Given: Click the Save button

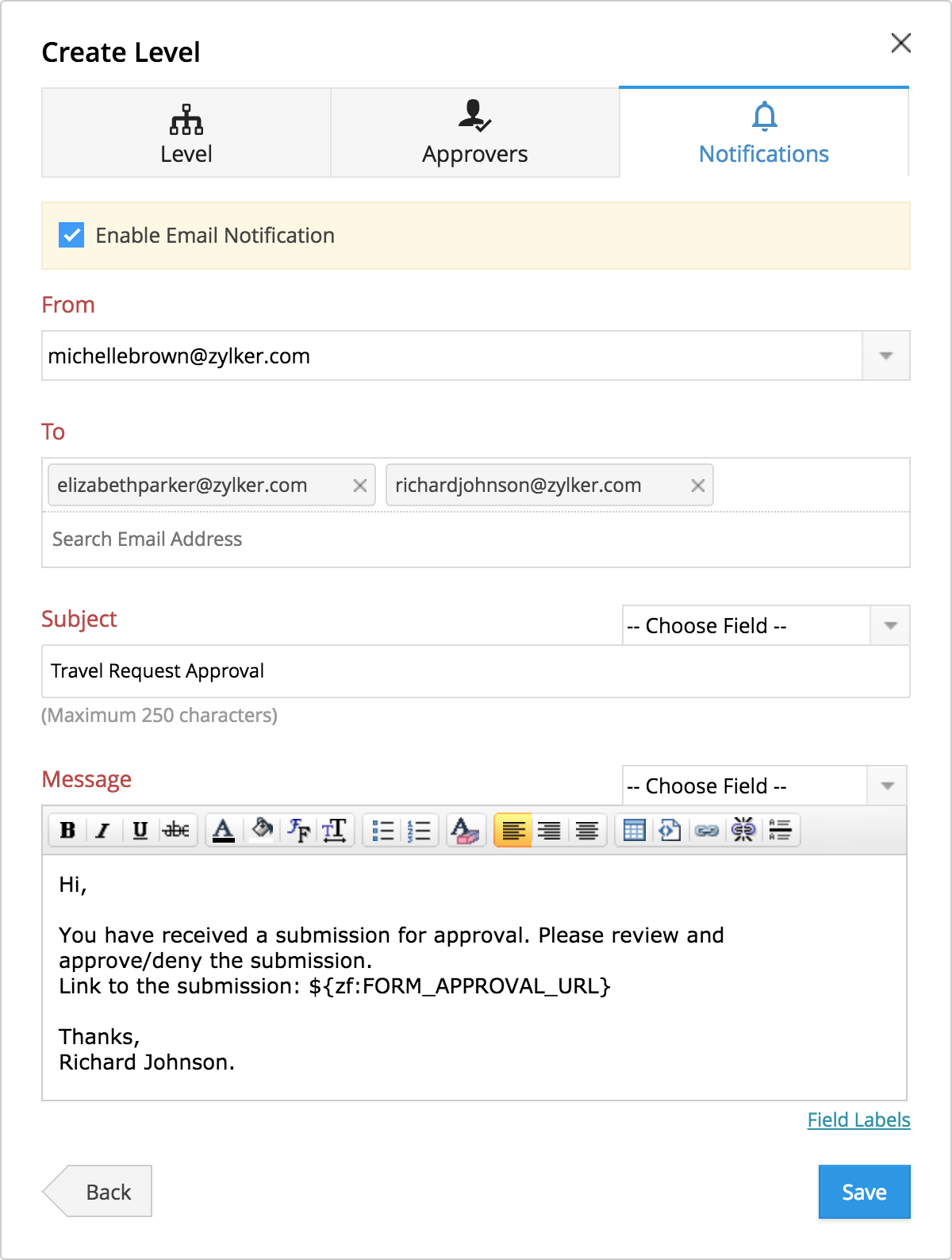Looking at the screenshot, I should tap(864, 1192).
